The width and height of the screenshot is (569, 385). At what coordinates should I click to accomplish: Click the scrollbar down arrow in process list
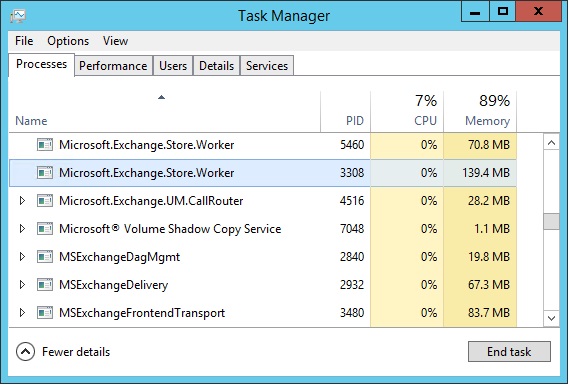coord(552,318)
